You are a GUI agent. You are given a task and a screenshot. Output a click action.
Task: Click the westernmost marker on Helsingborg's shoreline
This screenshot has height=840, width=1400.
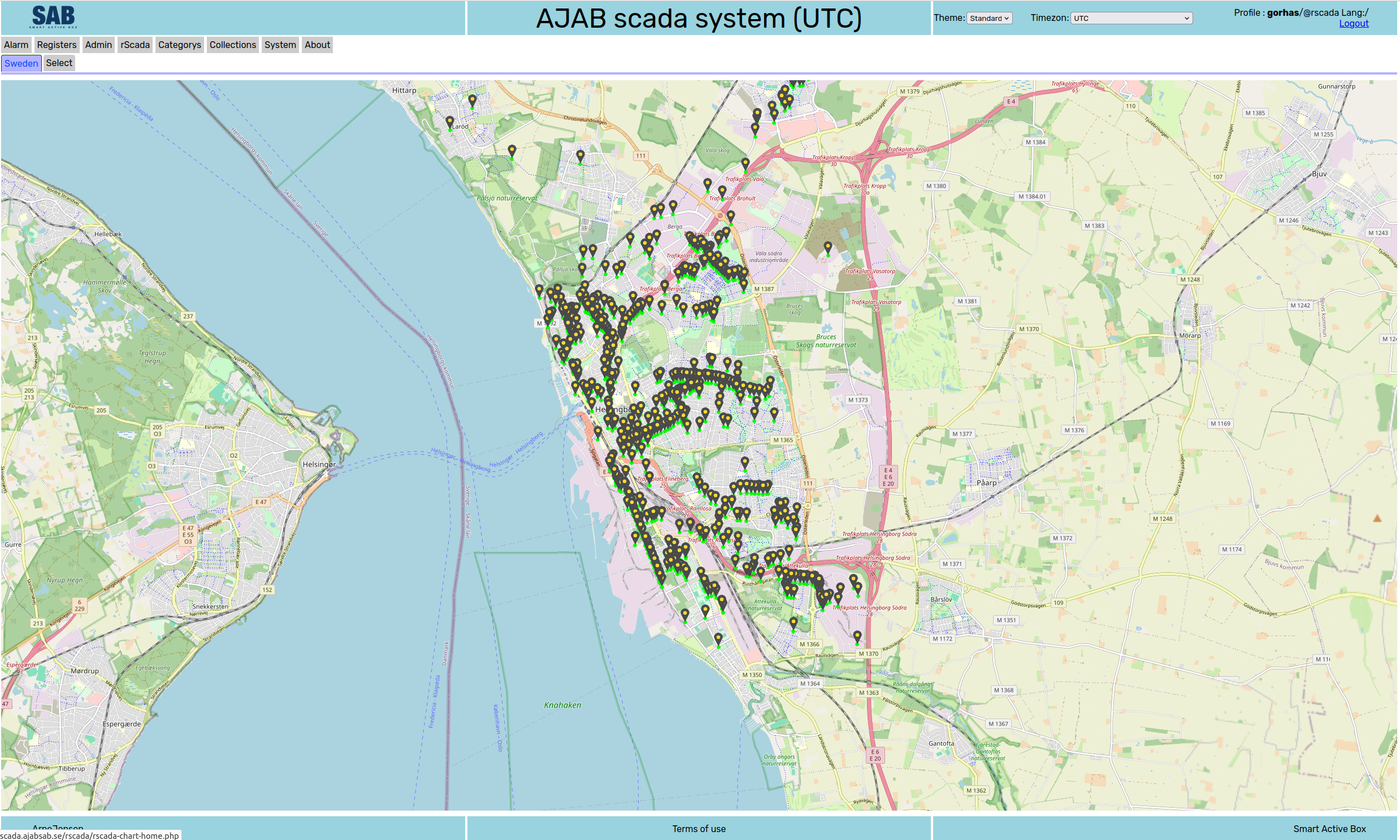click(x=539, y=291)
